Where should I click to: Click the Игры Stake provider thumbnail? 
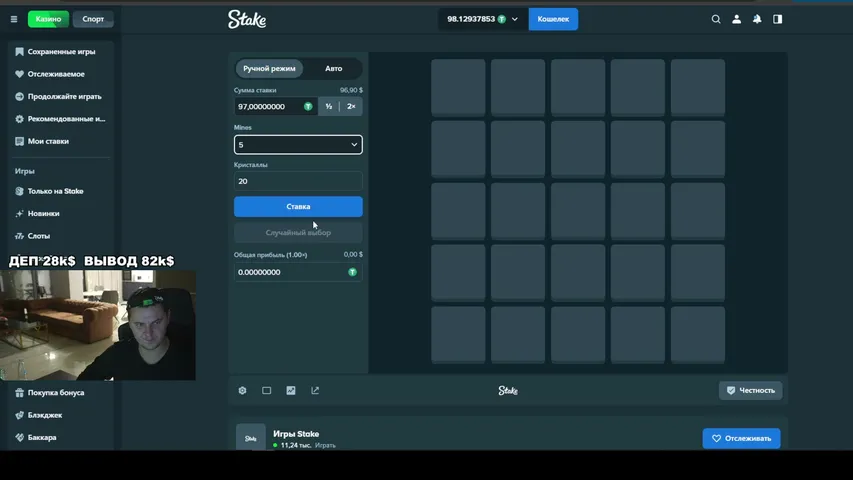[x=251, y=438]
